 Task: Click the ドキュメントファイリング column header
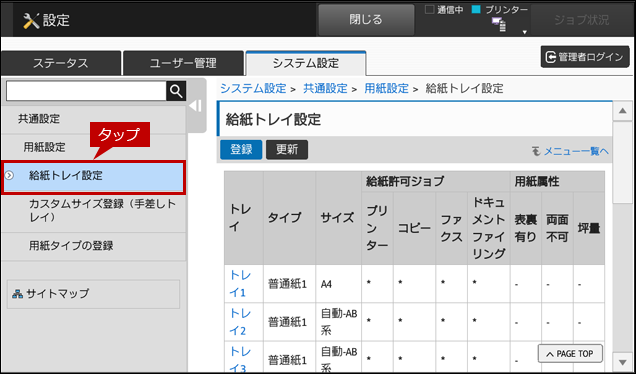click(488, 228)
